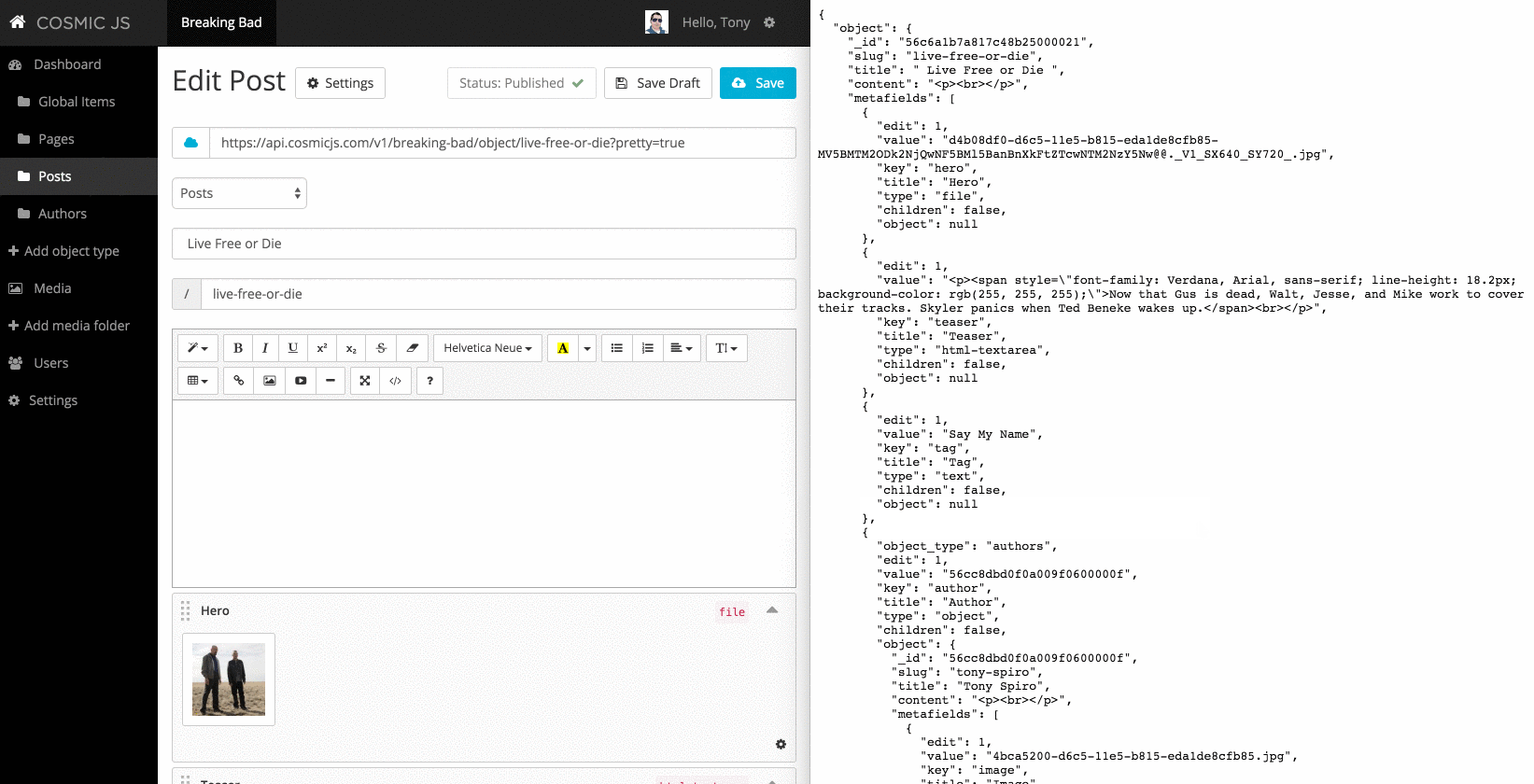Click Save Draft button
Screen dimensions: 1534x784
658,83
